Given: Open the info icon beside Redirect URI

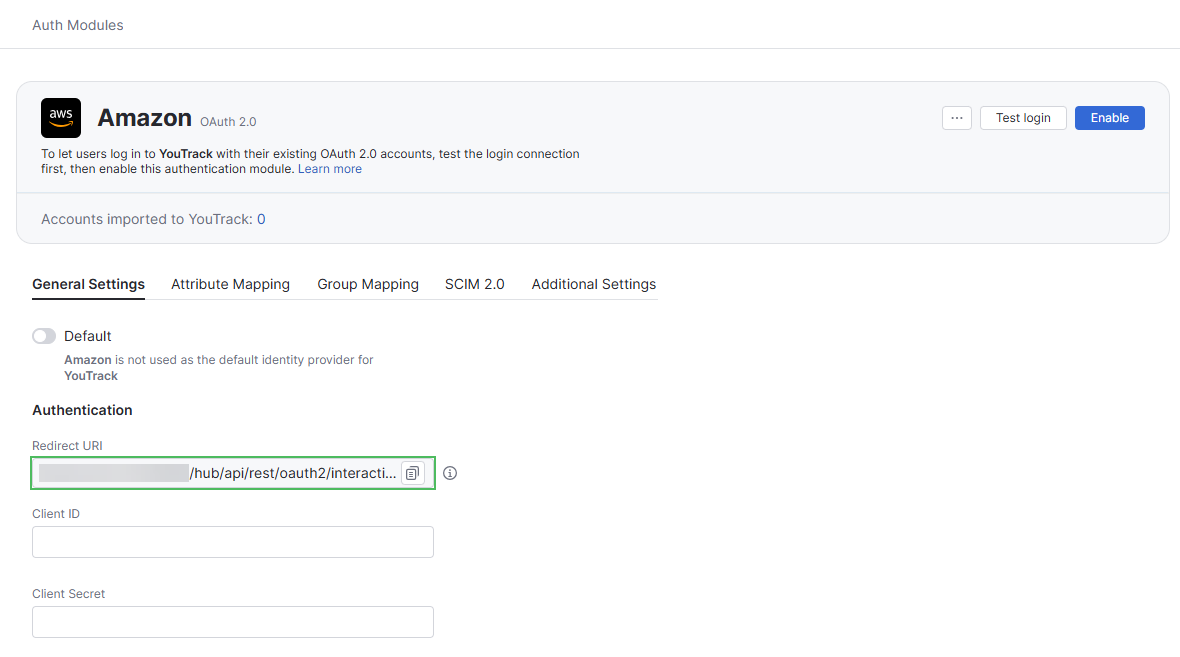Looking at the screenshot, I should [450, 473].
